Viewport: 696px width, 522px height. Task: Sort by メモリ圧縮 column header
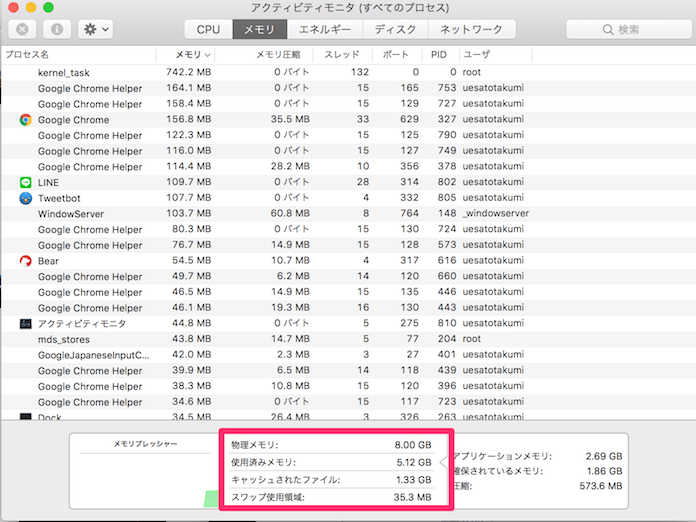pyautogui.click(x=264, y=55)
